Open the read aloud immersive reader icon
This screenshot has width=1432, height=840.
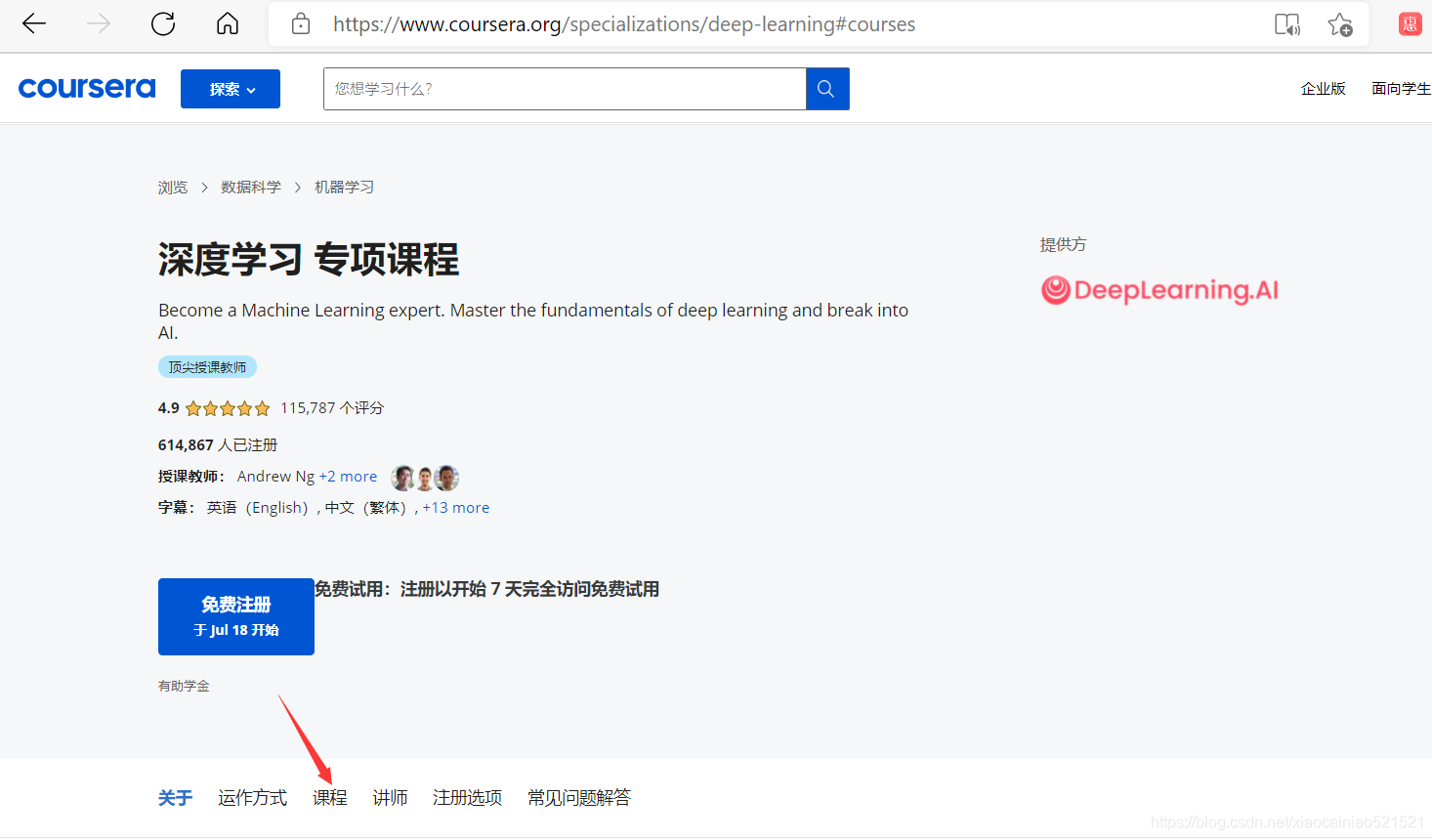click(1287, 24)
